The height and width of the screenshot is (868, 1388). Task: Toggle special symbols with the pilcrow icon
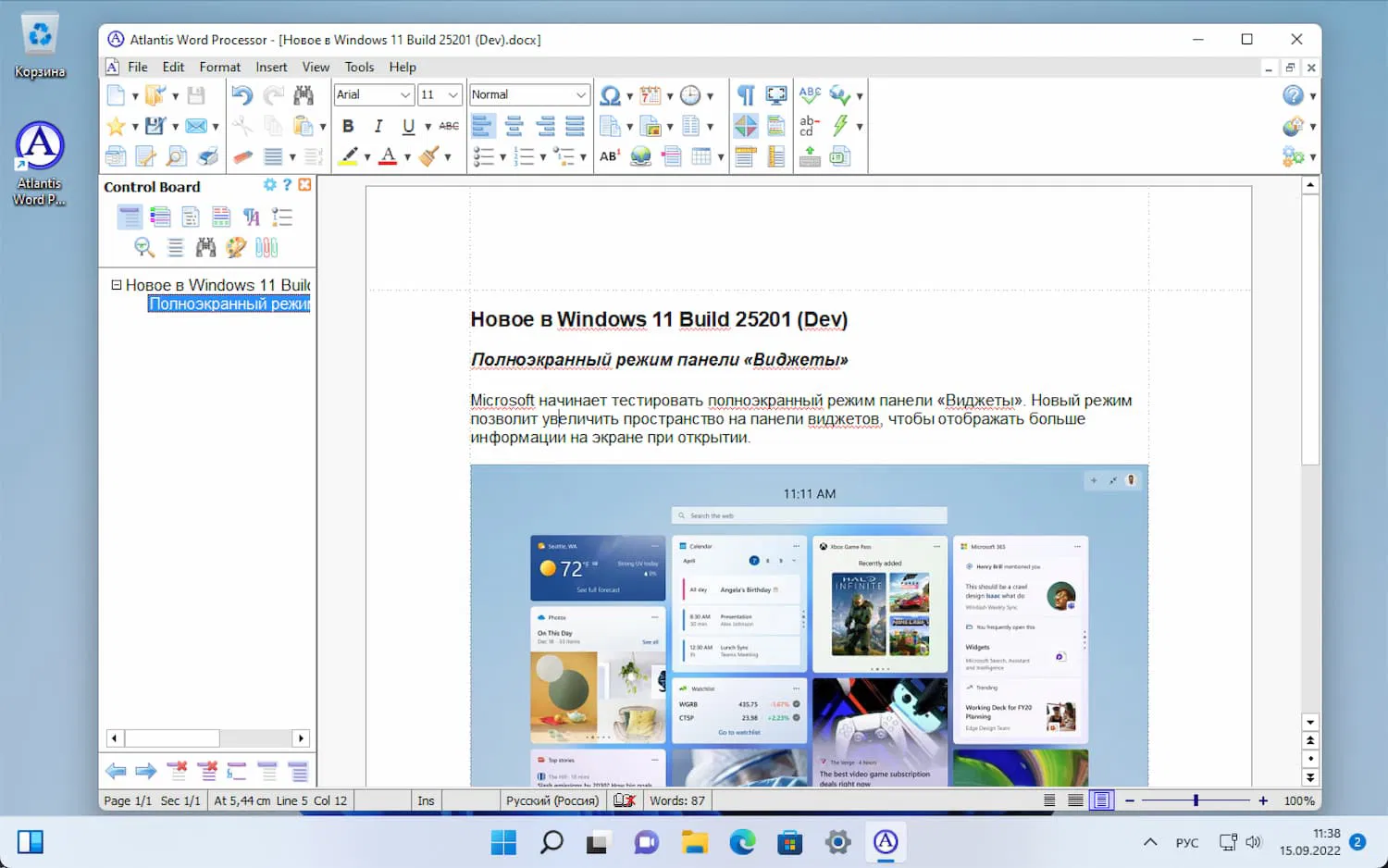746,95
